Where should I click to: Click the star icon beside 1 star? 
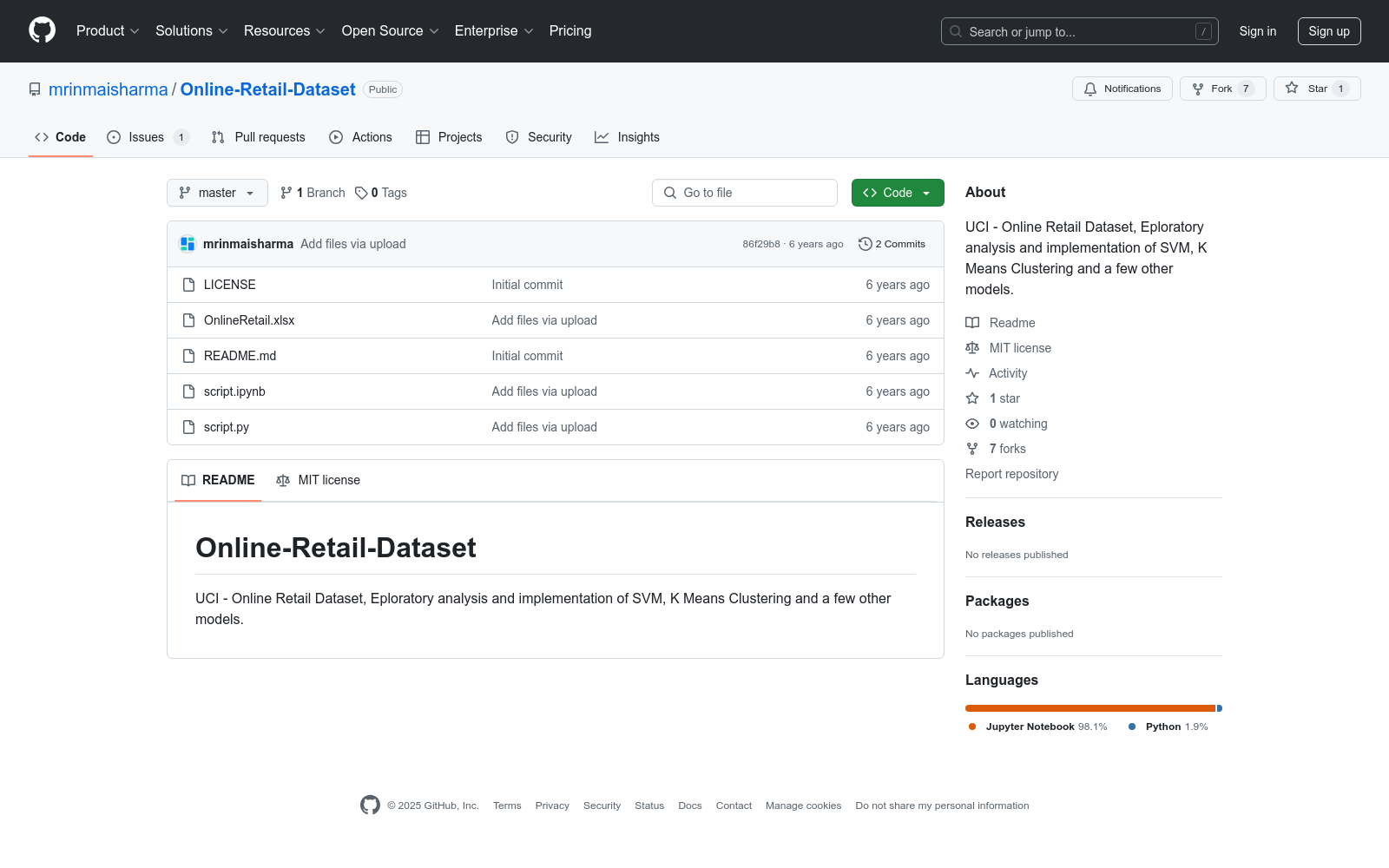pyautogui.click(x=972, y=398)
